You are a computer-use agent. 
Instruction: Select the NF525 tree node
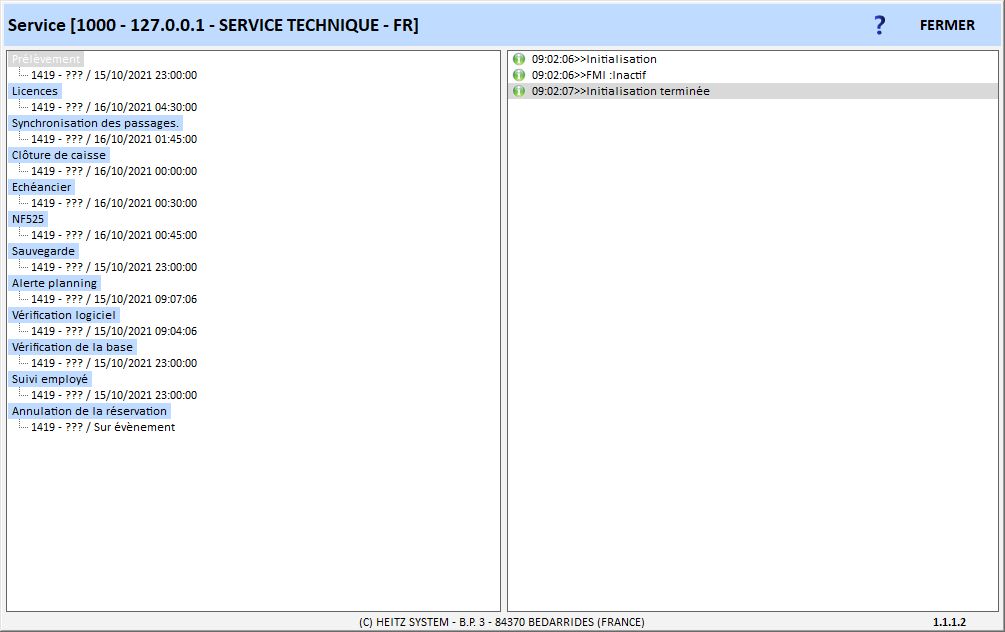[x=28, y=219]
